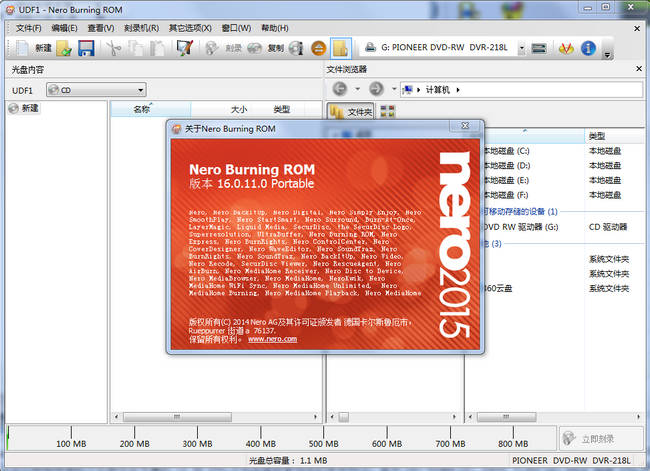This screenshot has height=471, width=650.
Task: Select the 360云盘 entry
Action: pos(498,288)
